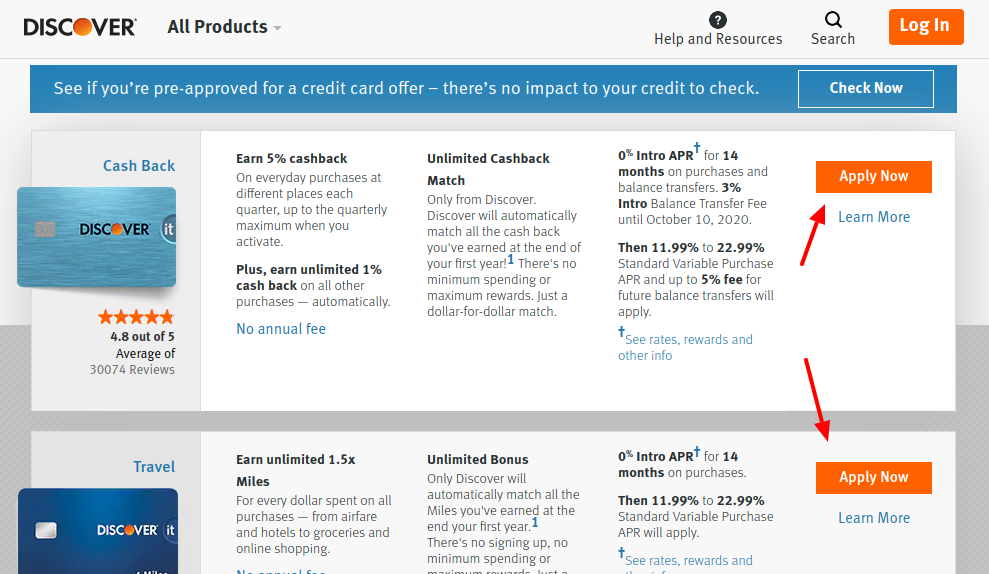Click the Cash Back card title link
989x574 pixels.
coord(139,166)
